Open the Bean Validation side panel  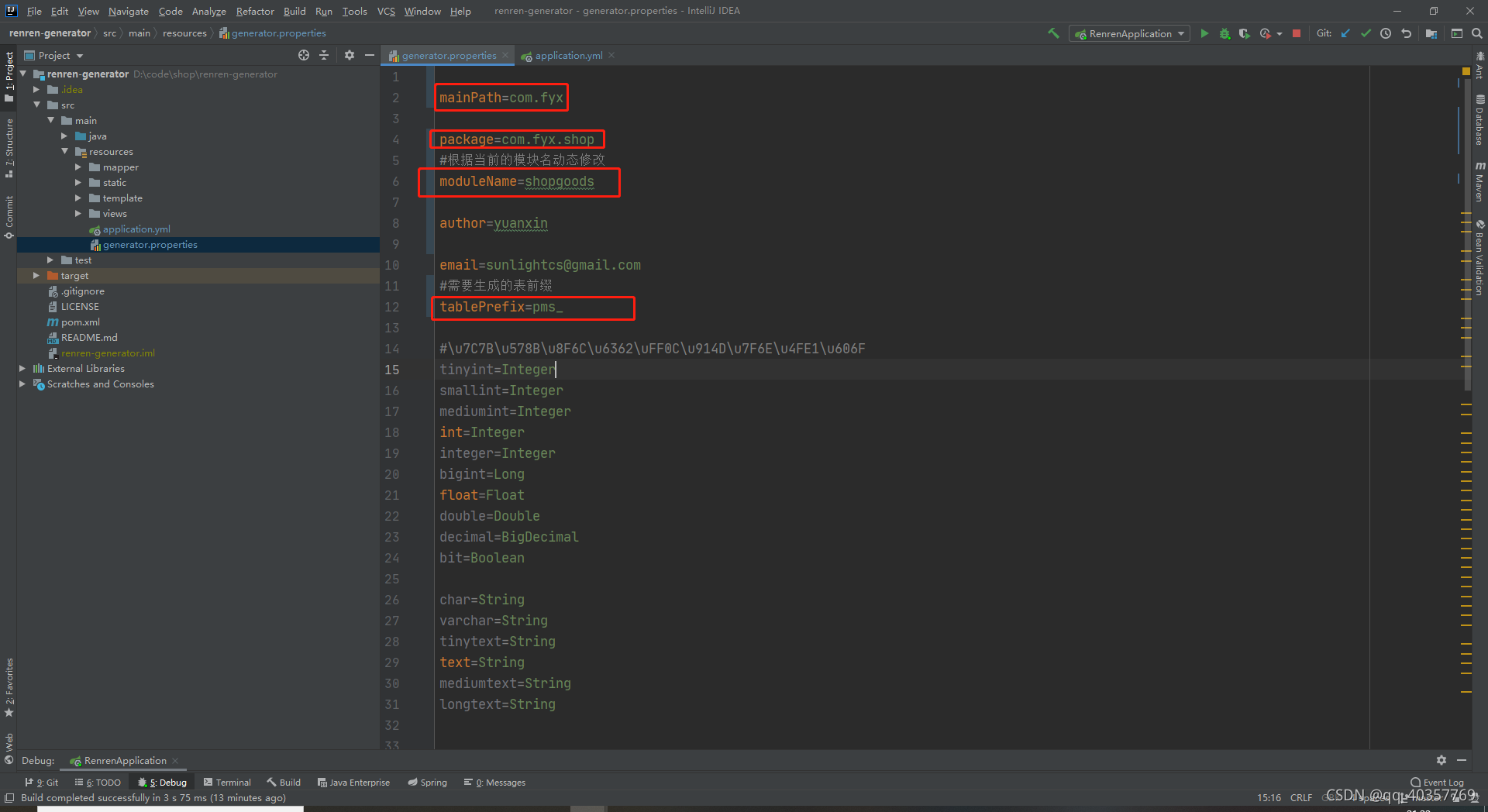(1479, 257)
